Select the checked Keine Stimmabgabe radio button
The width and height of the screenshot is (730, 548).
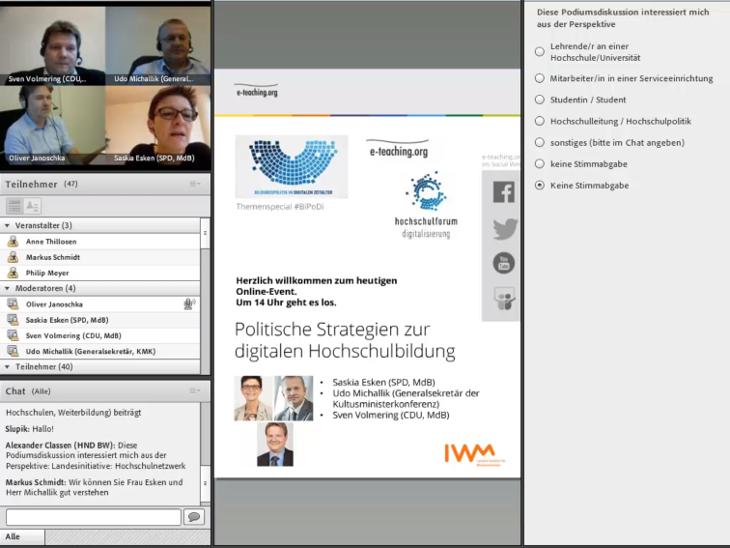pyautogui.click(x=540, y=185)
